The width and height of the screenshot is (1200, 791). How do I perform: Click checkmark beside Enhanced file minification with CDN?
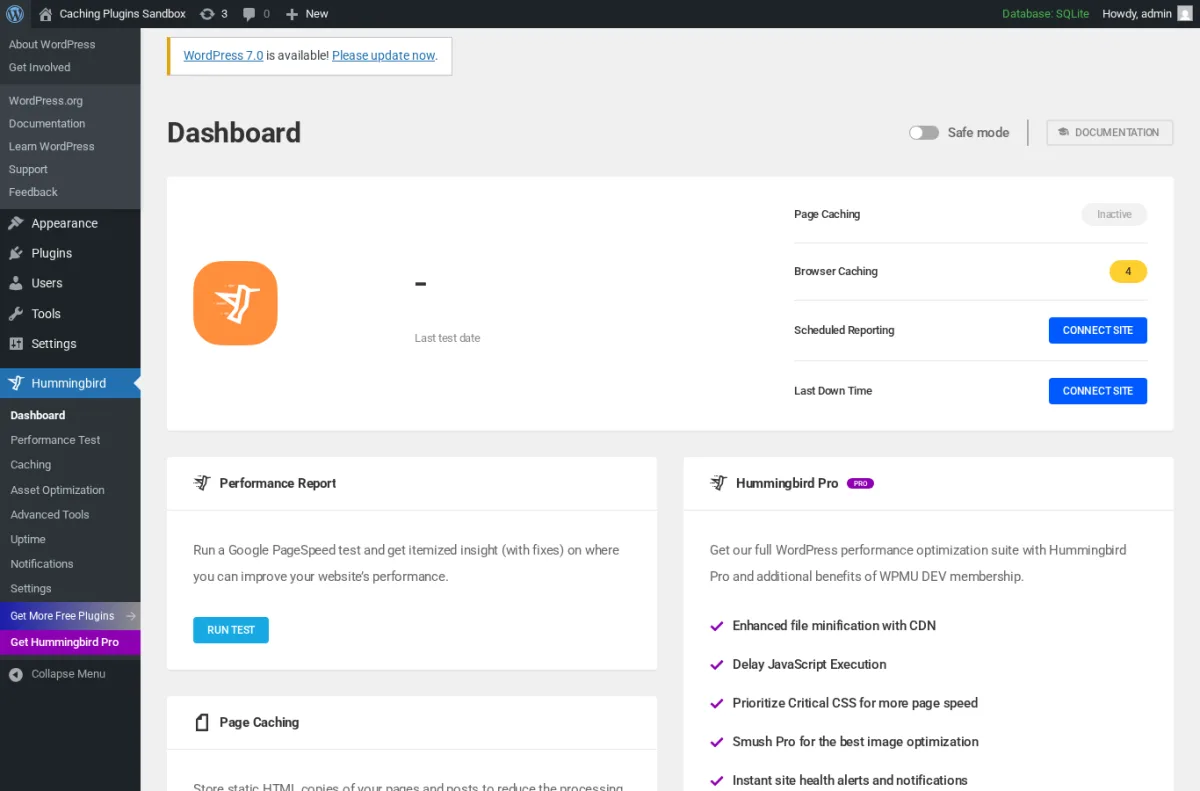click(716, 626)
